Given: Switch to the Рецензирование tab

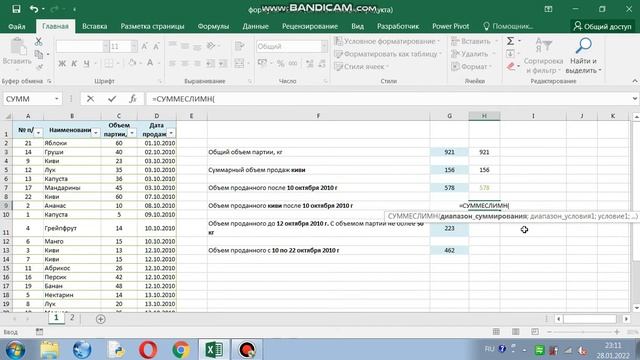Looking at the screenshot, I should (x=310, y=26).
